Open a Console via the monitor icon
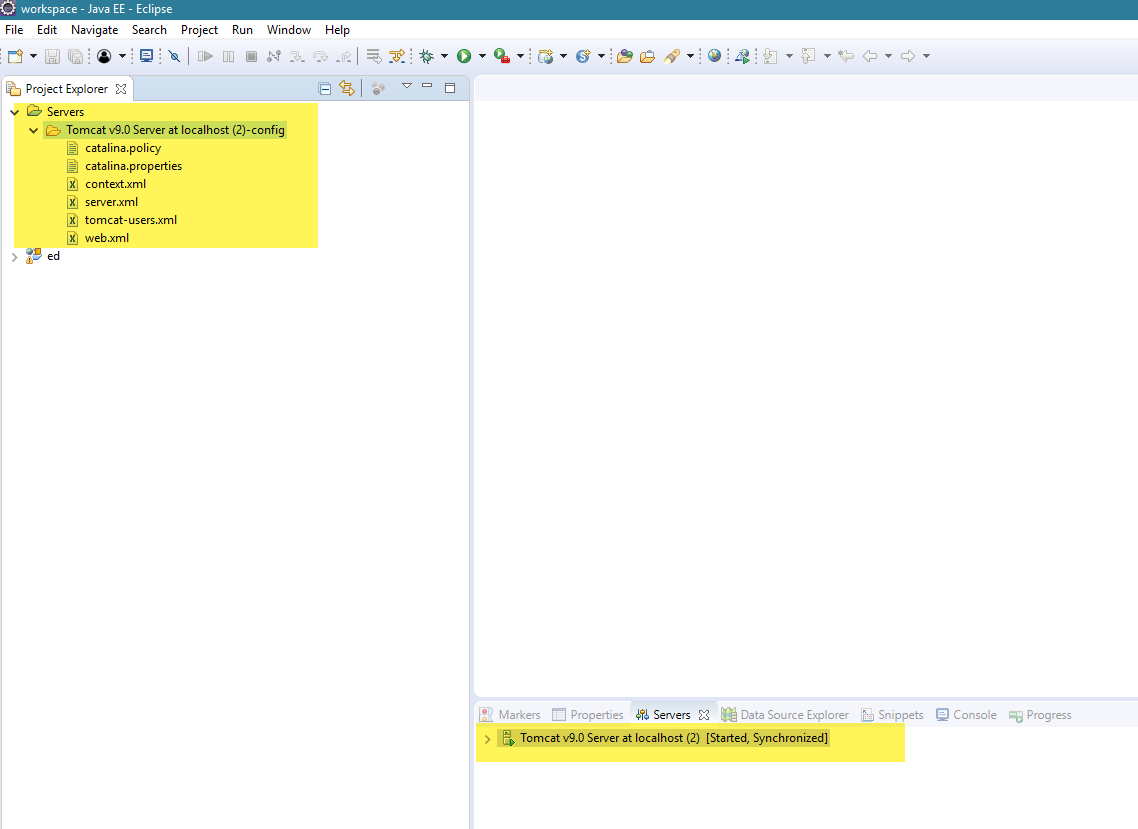Screen dimensions: 1138x829 pyautogui.click(x=147, y=56)
